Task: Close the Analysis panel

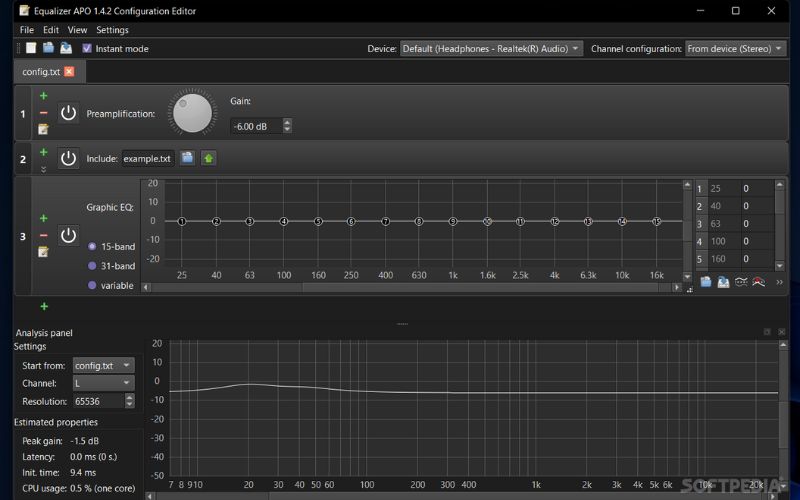Action: [781, 332]
